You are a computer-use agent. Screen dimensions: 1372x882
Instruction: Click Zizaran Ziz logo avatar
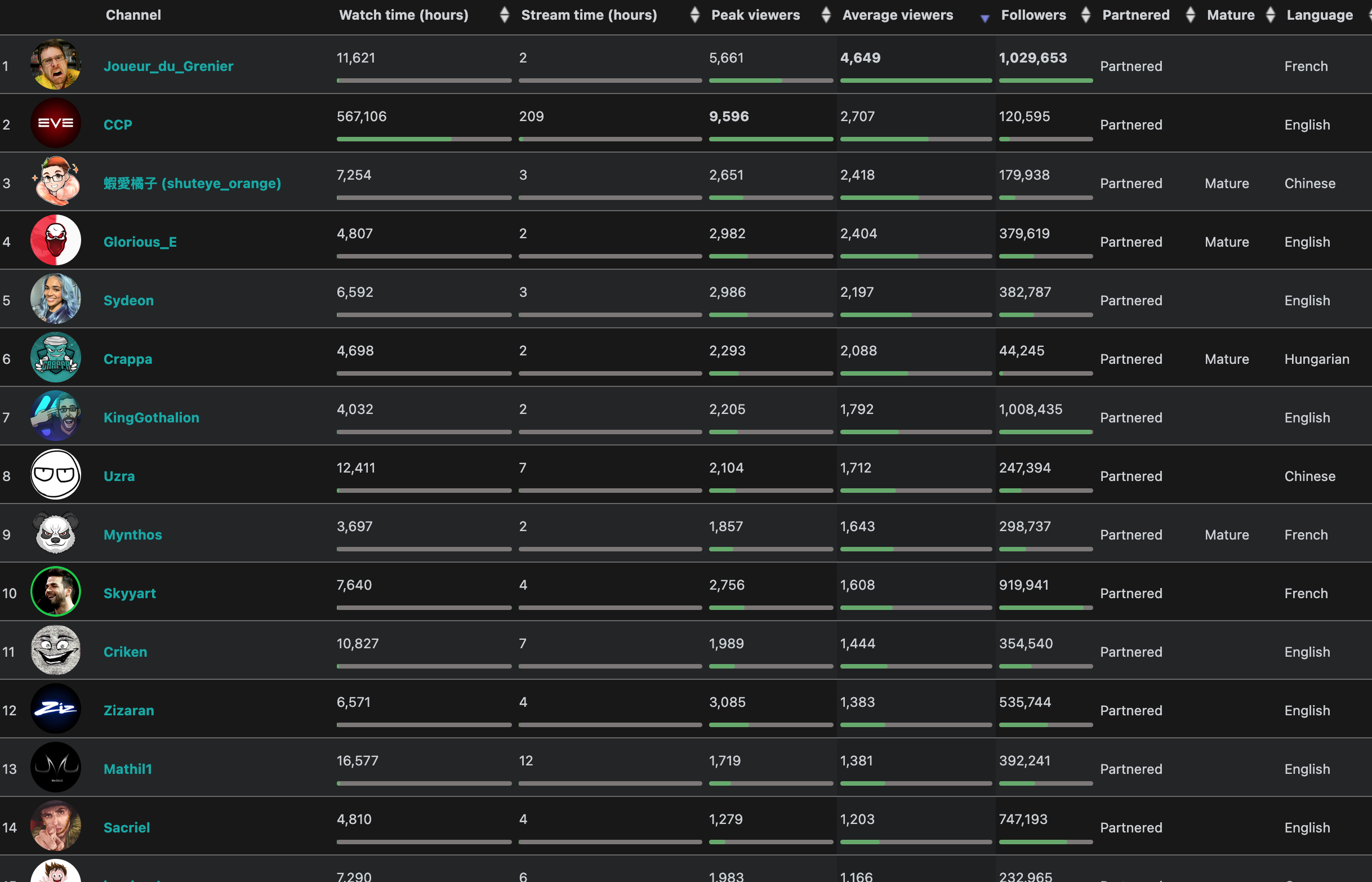pos(56,709)
